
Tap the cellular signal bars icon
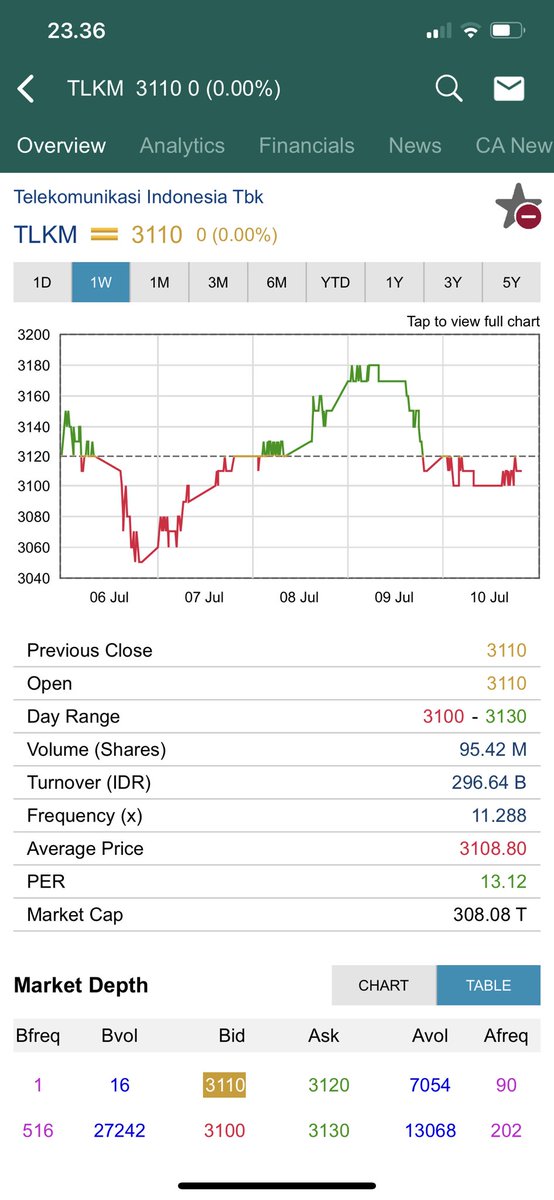pos(439,32)
